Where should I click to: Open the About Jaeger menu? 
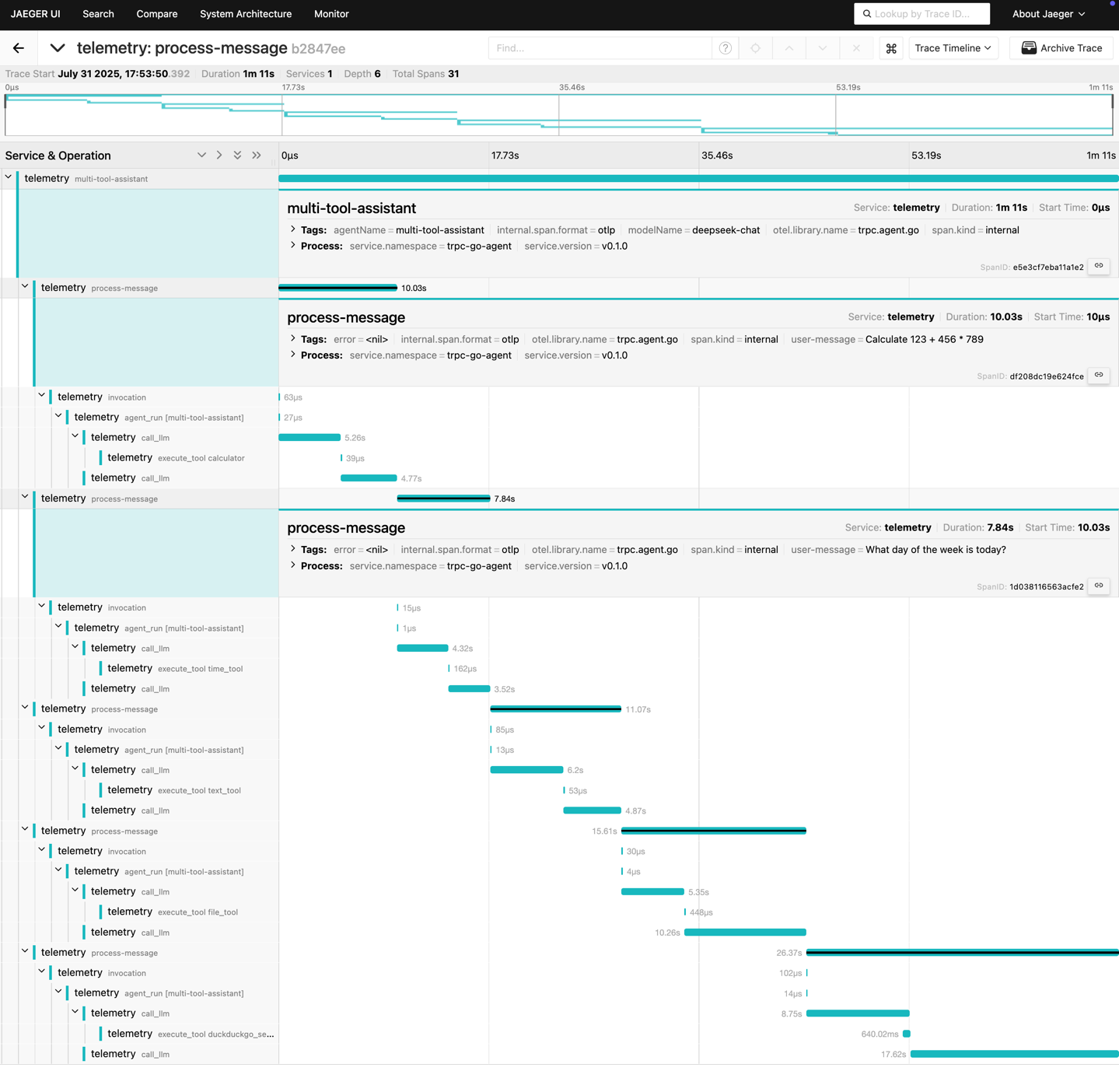pos(1048,14)
